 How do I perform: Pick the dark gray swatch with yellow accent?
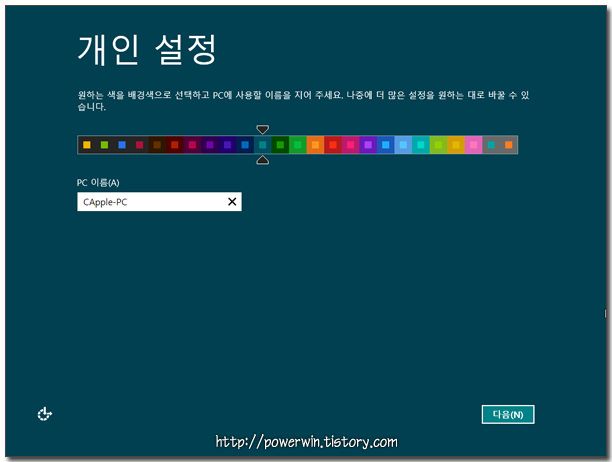click(87, 145)
